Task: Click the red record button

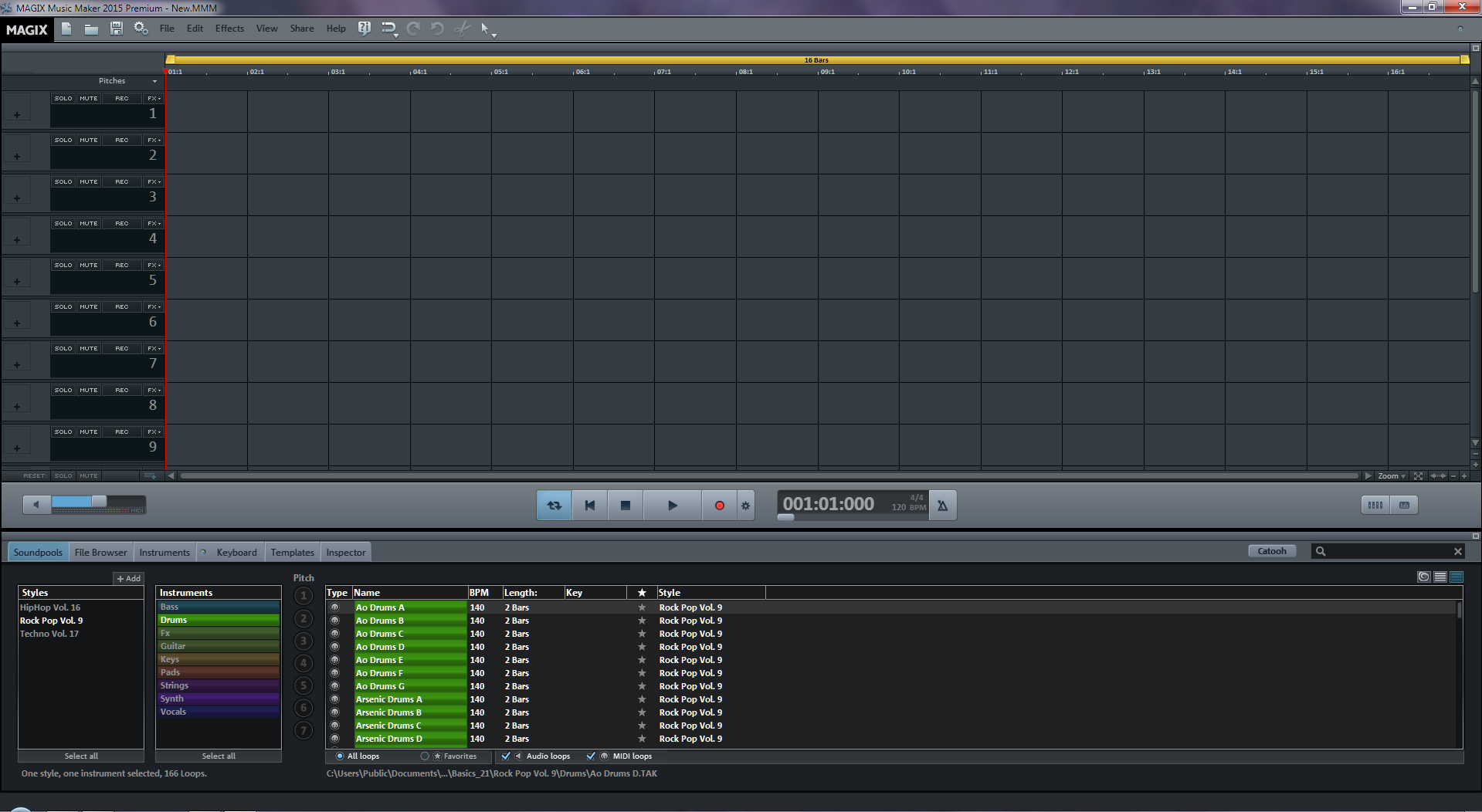Action: (719, 506)
